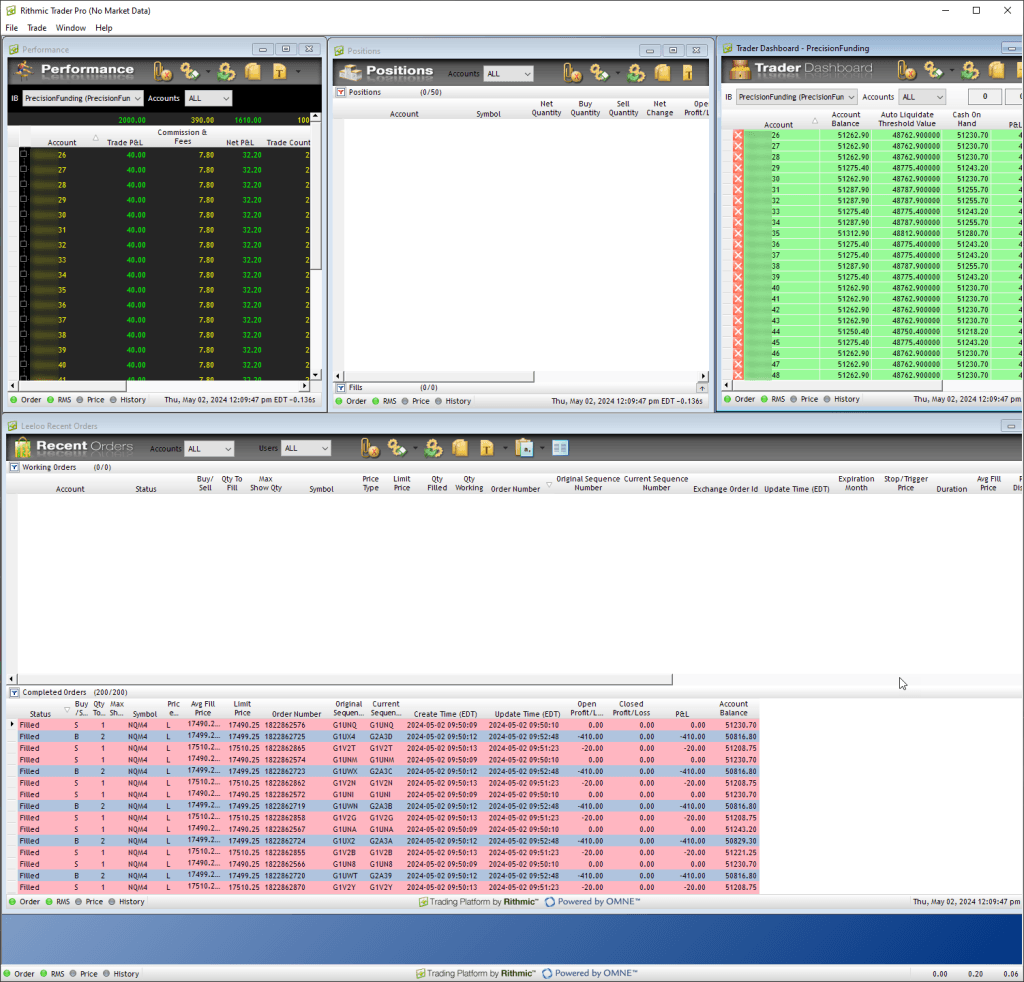Click the red X on Trader Dashboard account 44 row

(738, 332)
